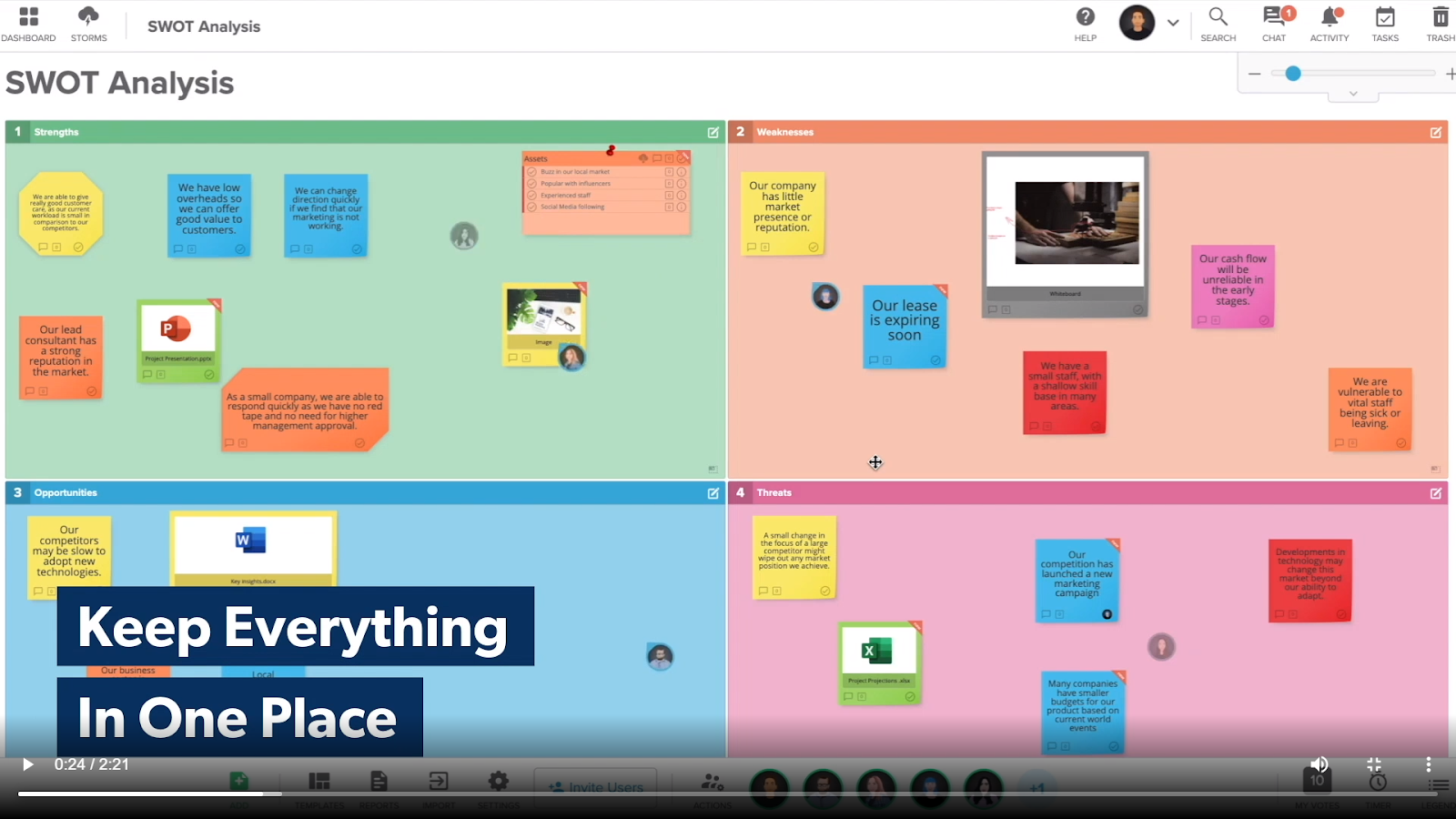Click the Strengths section header

tap(366, 132)
